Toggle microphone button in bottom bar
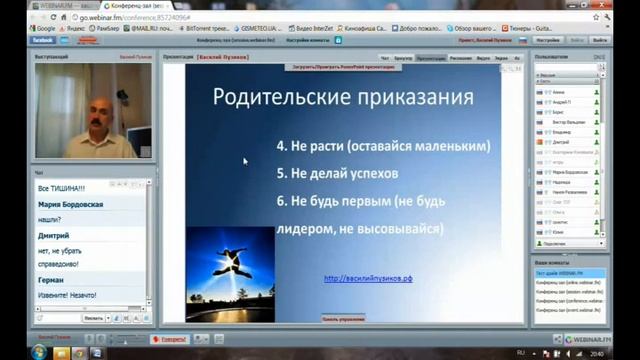The image size is (640, 360). [89, 339]
